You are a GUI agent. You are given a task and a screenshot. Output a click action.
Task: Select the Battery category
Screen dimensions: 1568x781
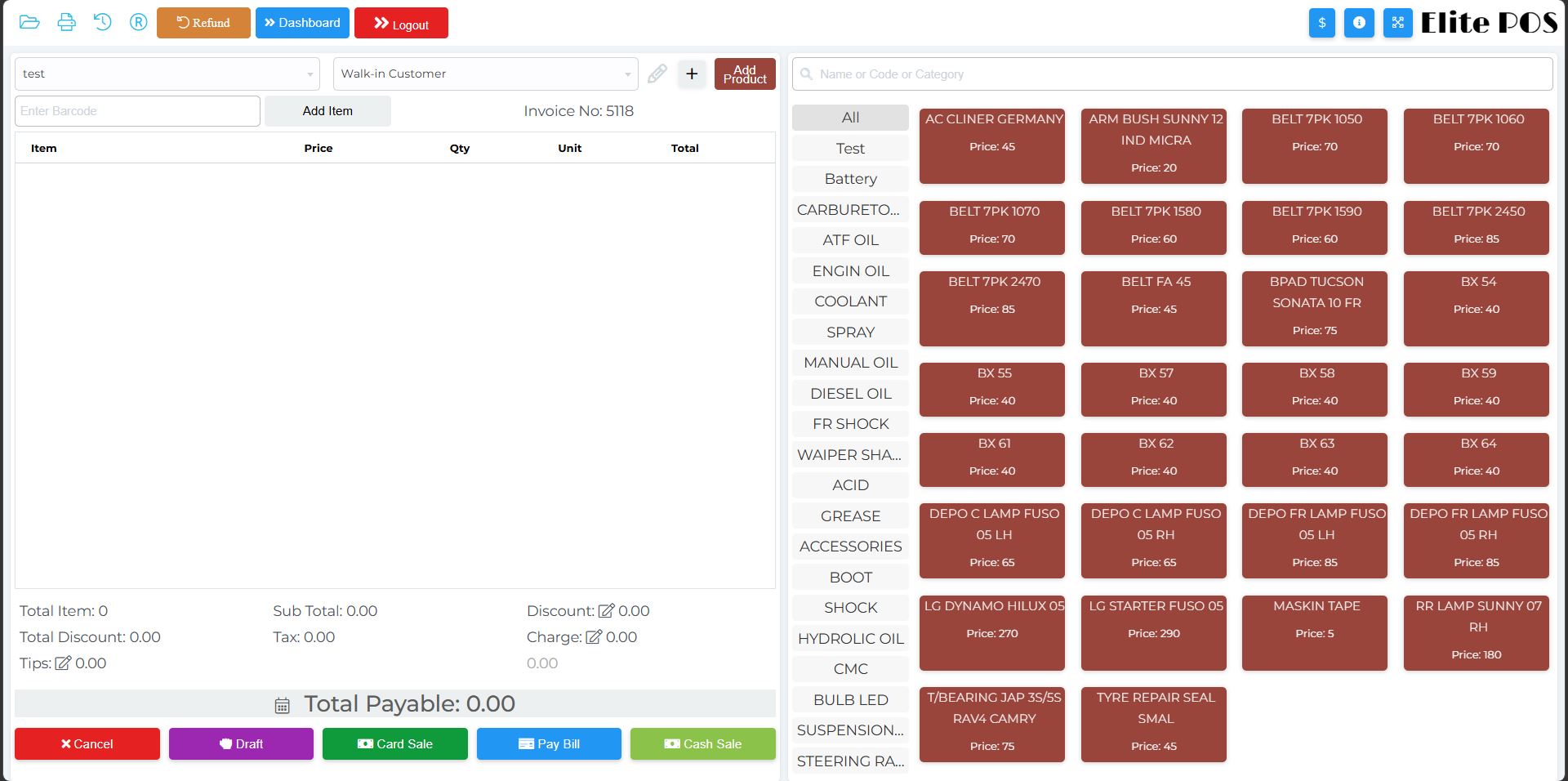(850, 179)
